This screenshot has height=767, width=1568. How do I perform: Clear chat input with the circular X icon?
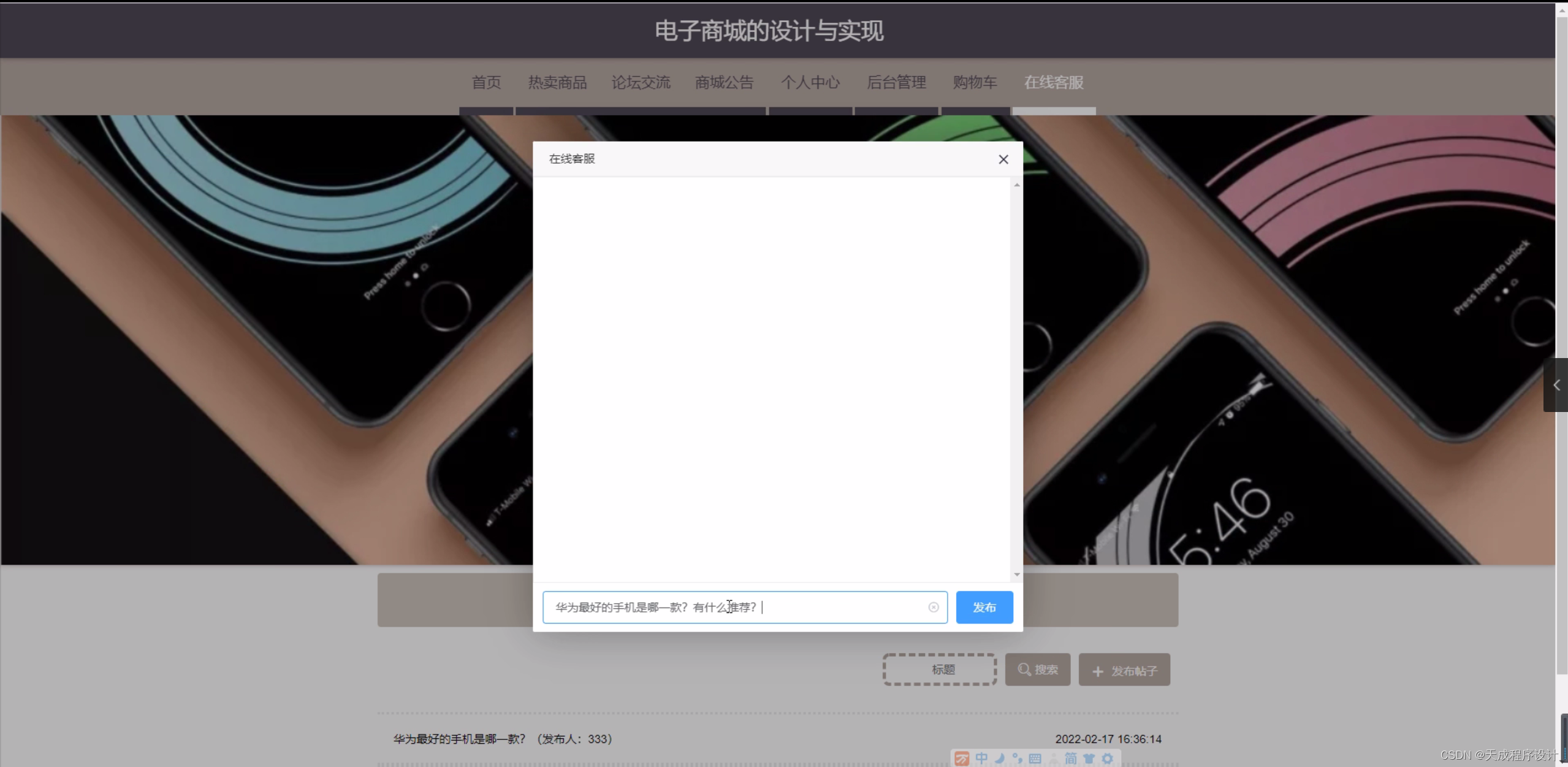click(x=933, y=607)
